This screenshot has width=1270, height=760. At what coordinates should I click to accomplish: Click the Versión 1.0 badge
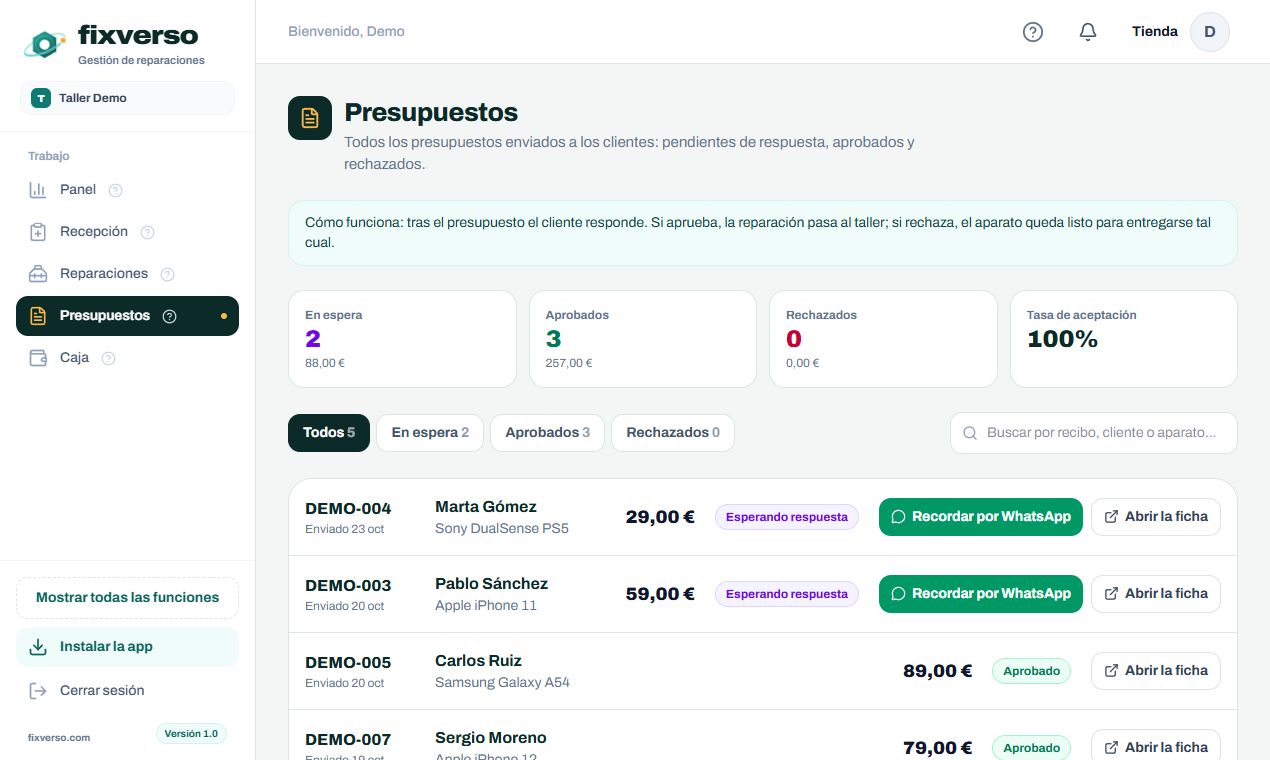(x=191, y=734)
